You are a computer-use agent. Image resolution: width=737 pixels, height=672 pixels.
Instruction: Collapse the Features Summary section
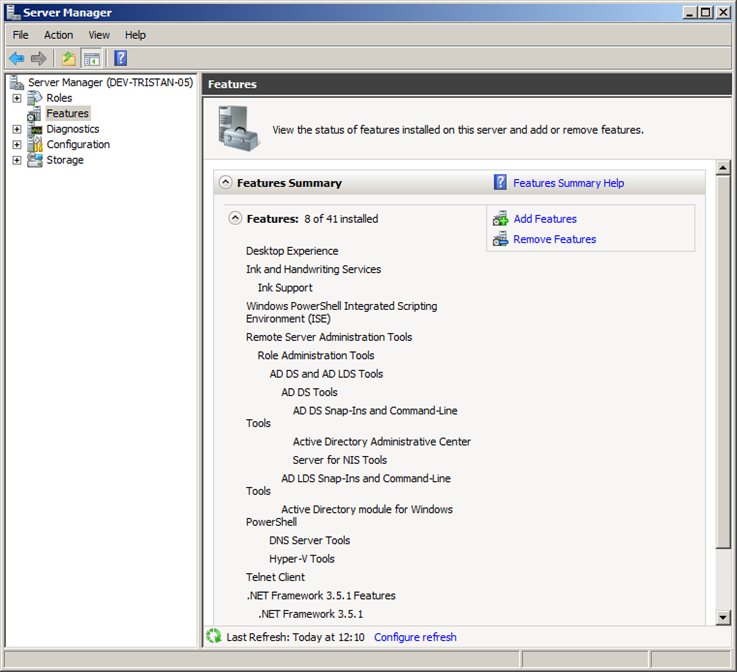(226, 183)
